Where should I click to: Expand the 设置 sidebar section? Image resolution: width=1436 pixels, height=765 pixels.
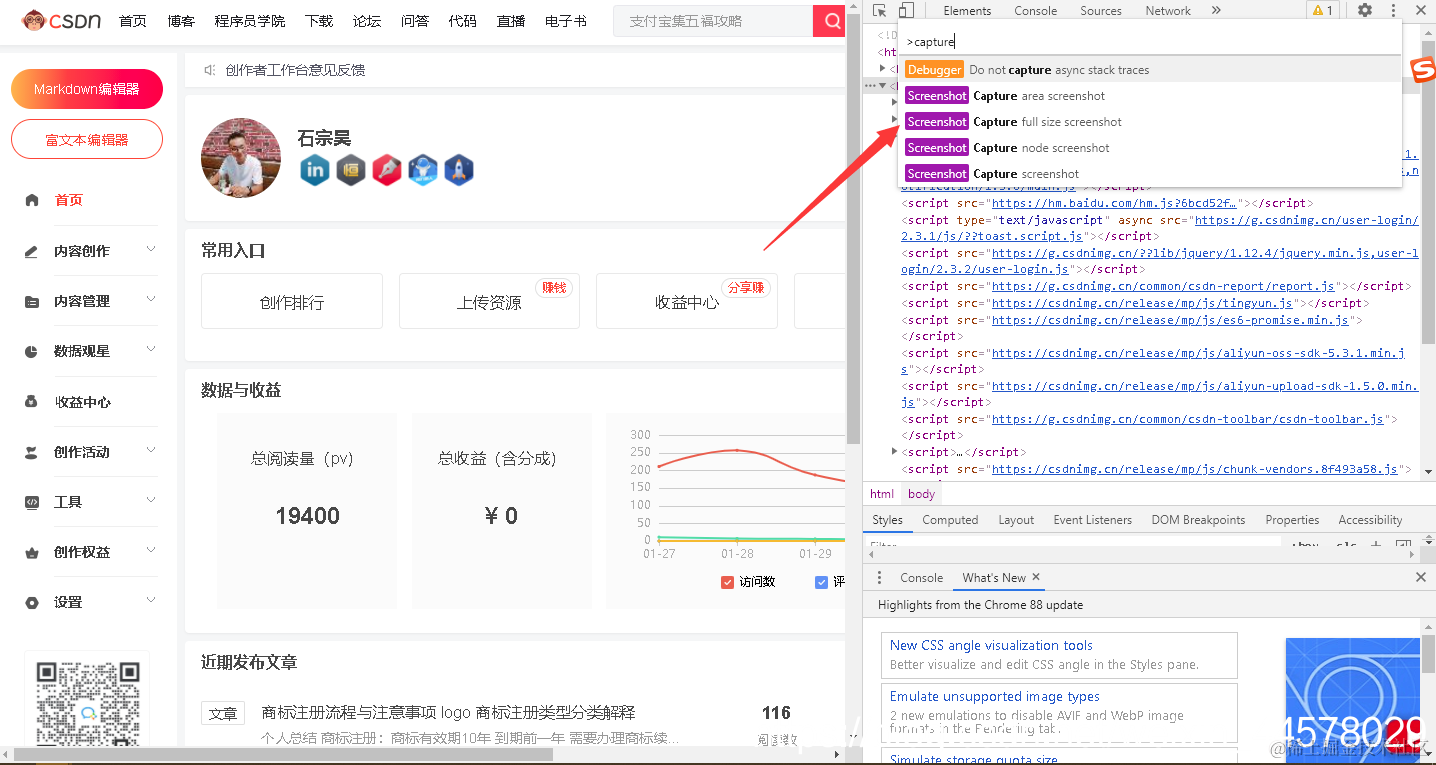(151, 600)
